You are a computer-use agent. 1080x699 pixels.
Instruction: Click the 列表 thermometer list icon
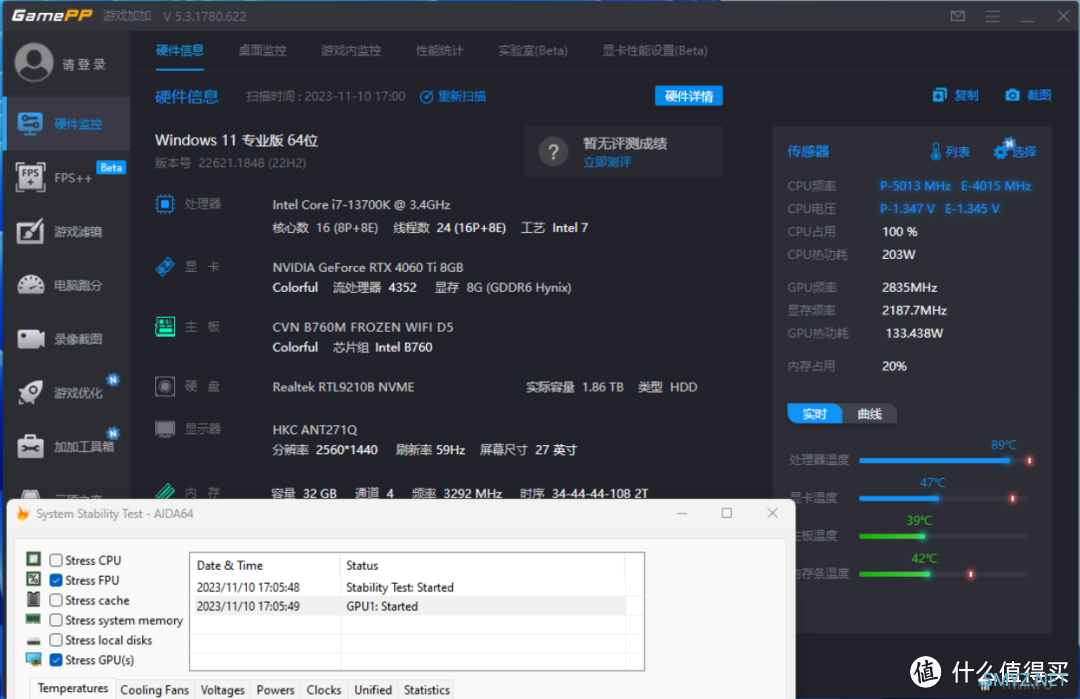click(x=935, y=152)
